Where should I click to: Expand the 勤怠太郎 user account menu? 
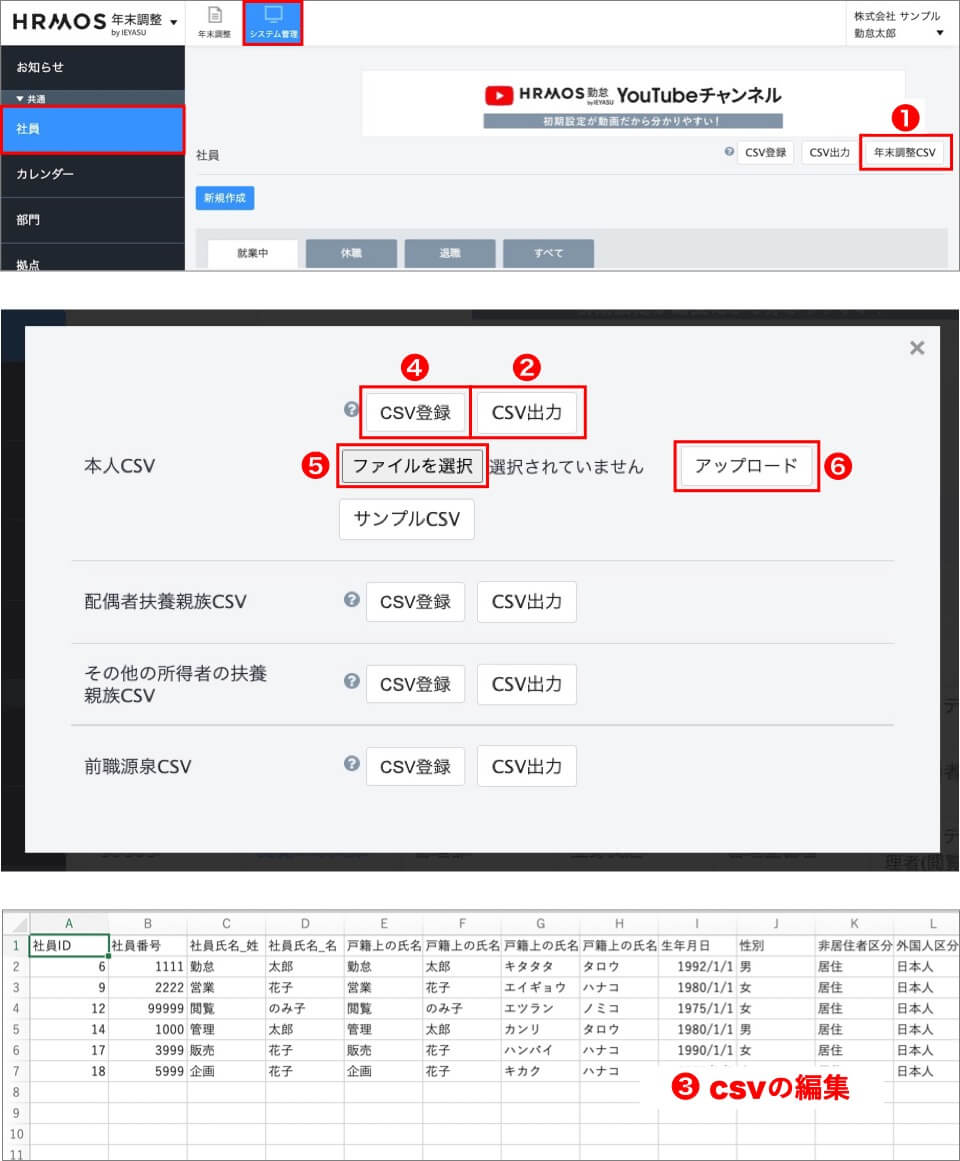pyautogui.click(x=938, y=33)
